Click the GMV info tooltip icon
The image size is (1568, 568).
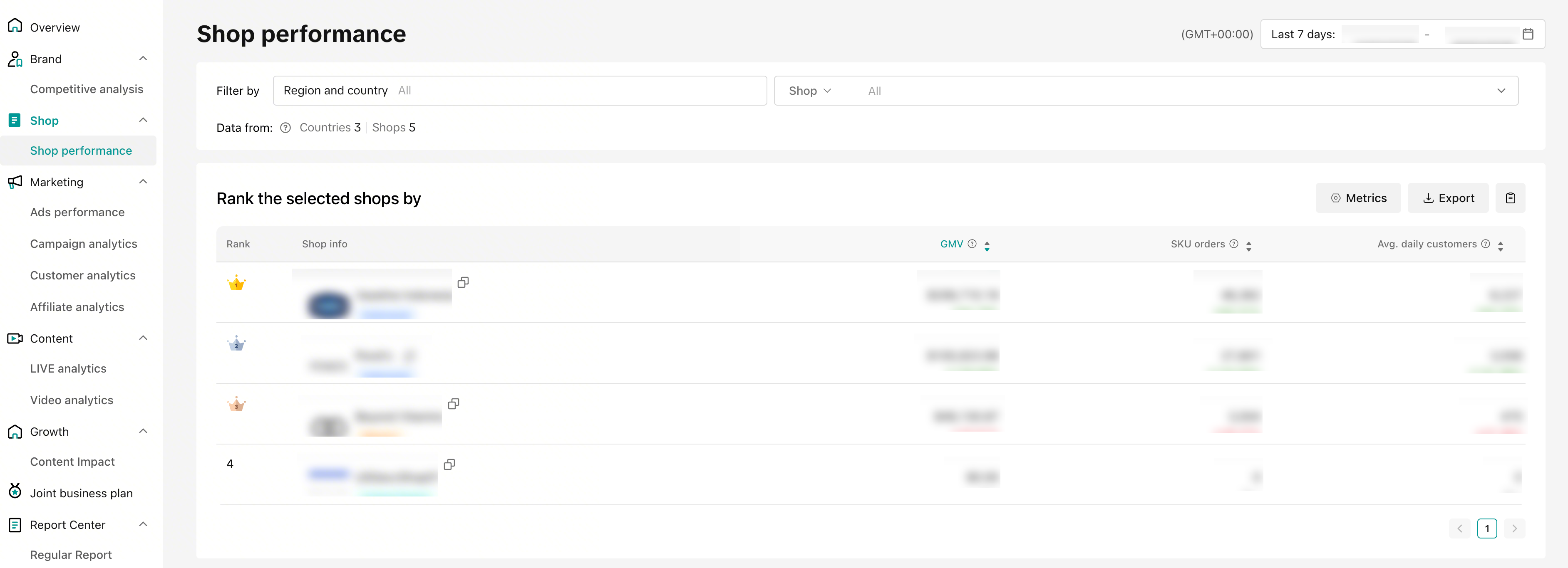coord(972,244)
